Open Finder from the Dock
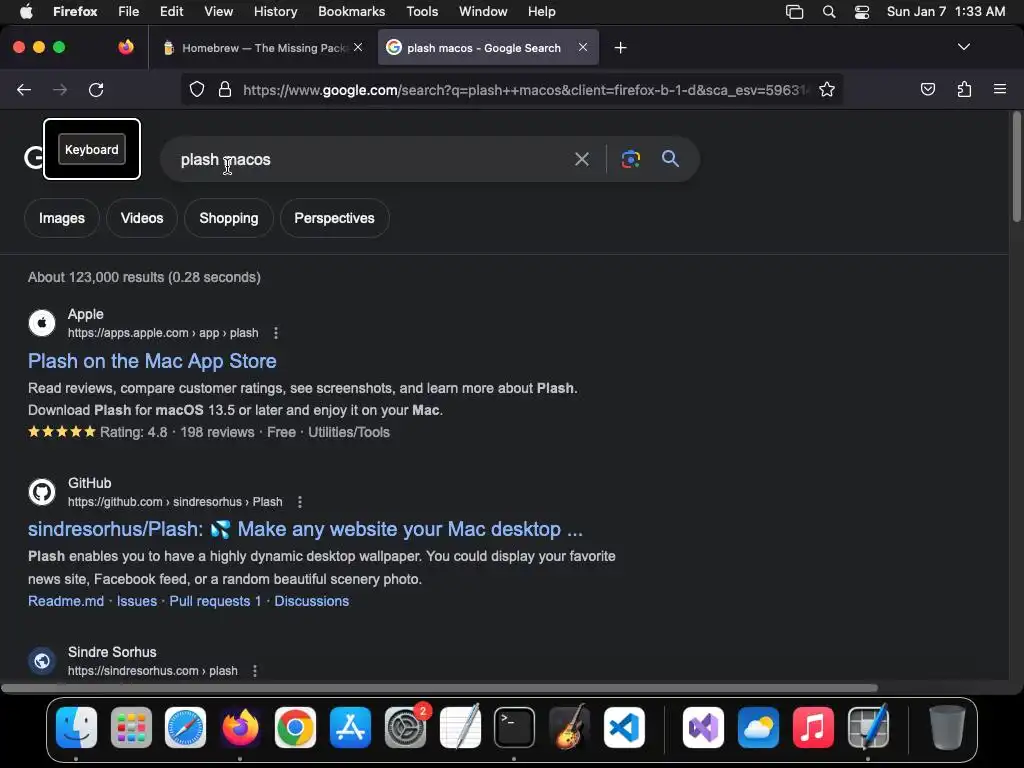Image resolution: width=1024 pixels, height=768 pixels. pos(76,728)
